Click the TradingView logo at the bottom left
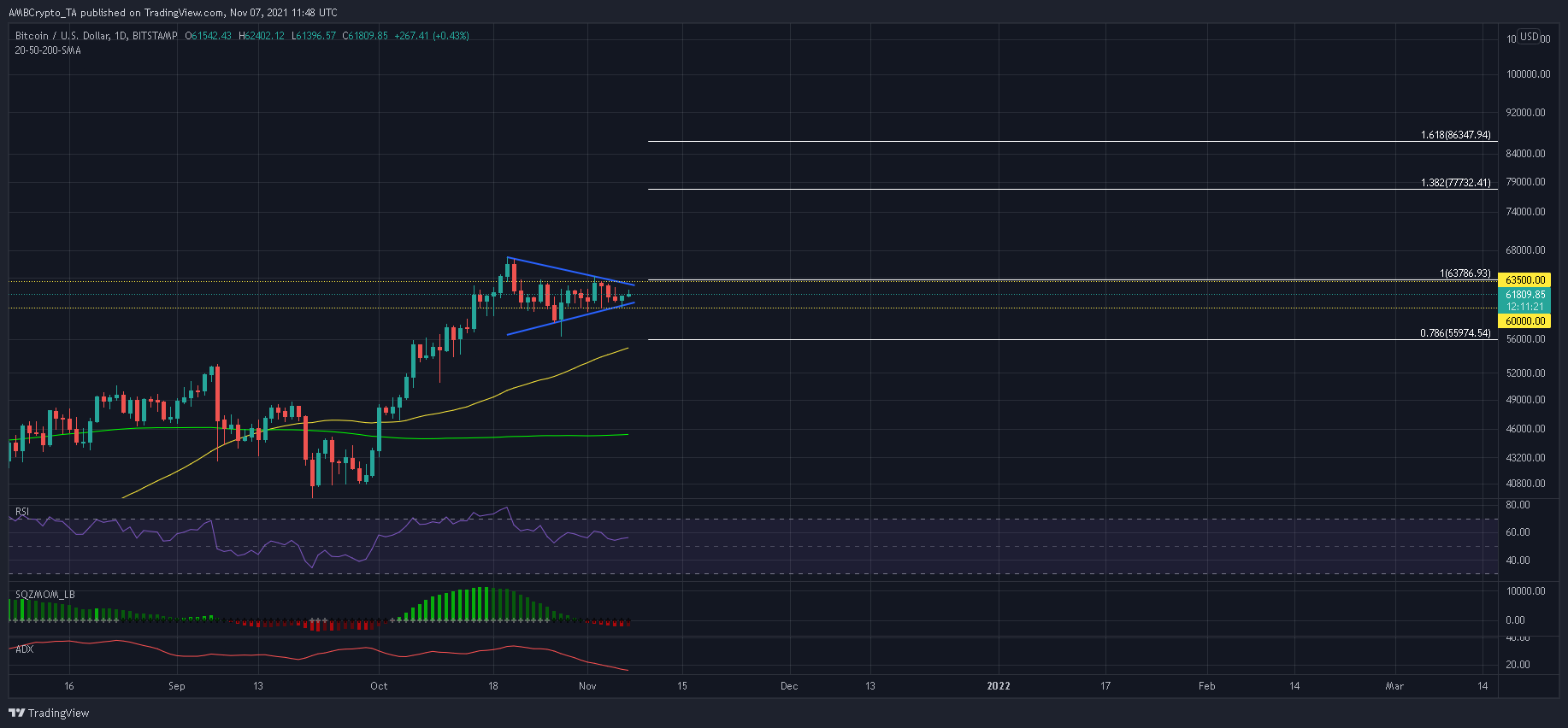The image size is (1568, 728). [x=49, y=713]
